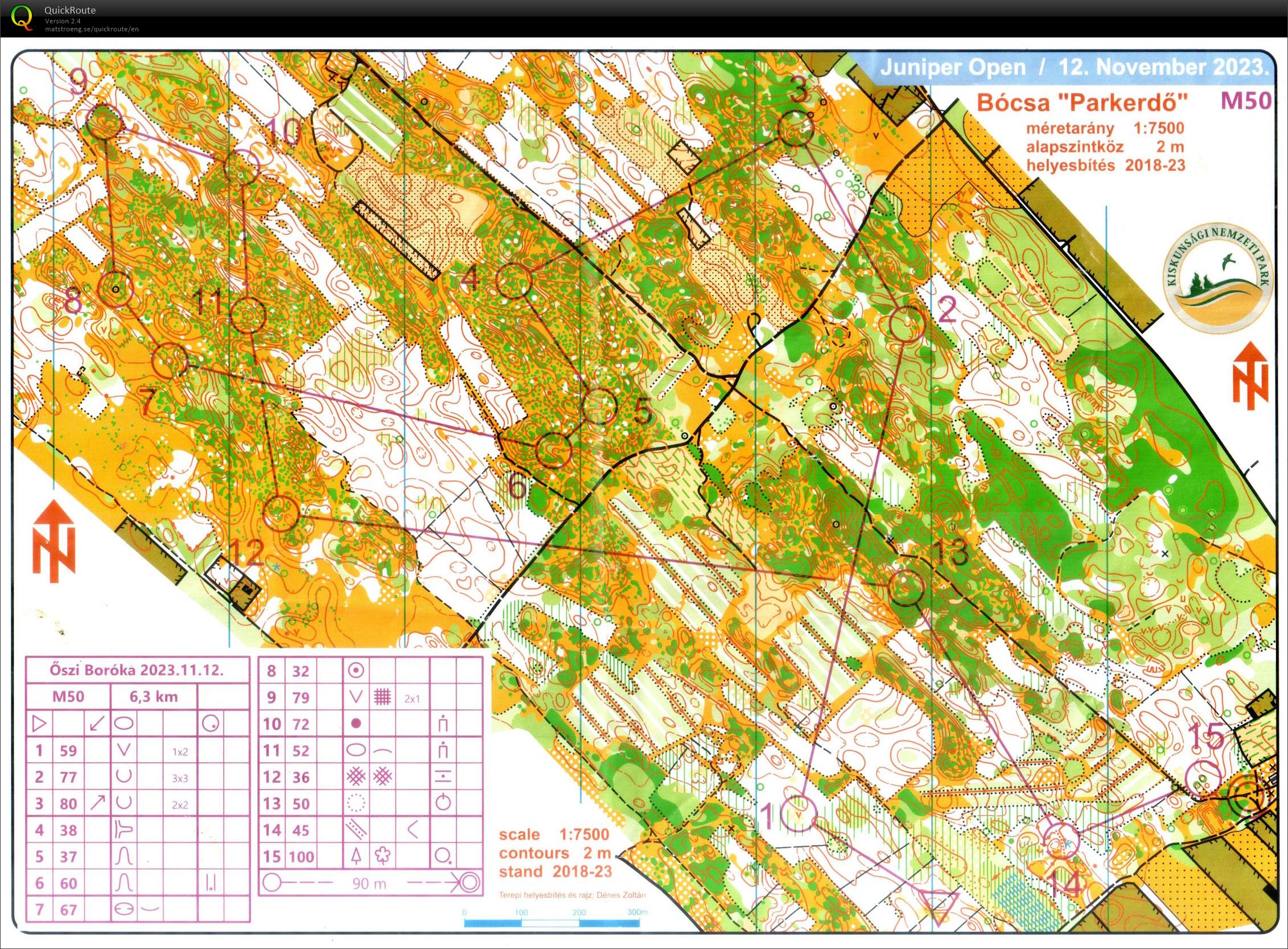Click control code 72 in the table
This screenshot has height=949, width=1288.
(x=301, y=724)
